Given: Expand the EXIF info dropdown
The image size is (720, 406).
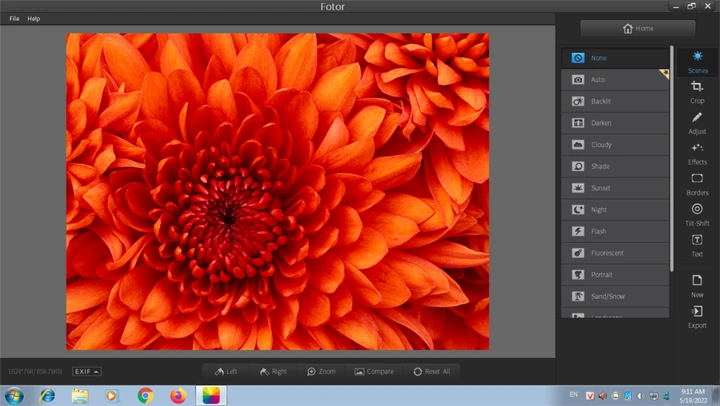Looking at the screenshot, I should pos(87,372).
